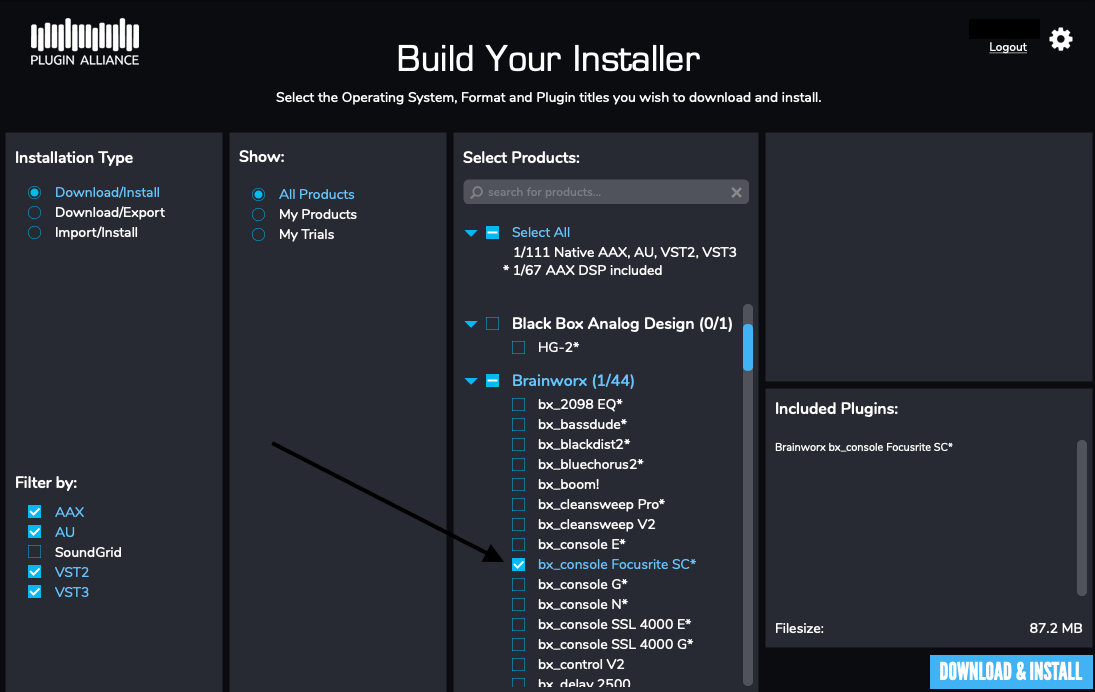1095x692 pixels.
Task: Click the Black Box Analog Design (0/1) label
Action: 622,323
